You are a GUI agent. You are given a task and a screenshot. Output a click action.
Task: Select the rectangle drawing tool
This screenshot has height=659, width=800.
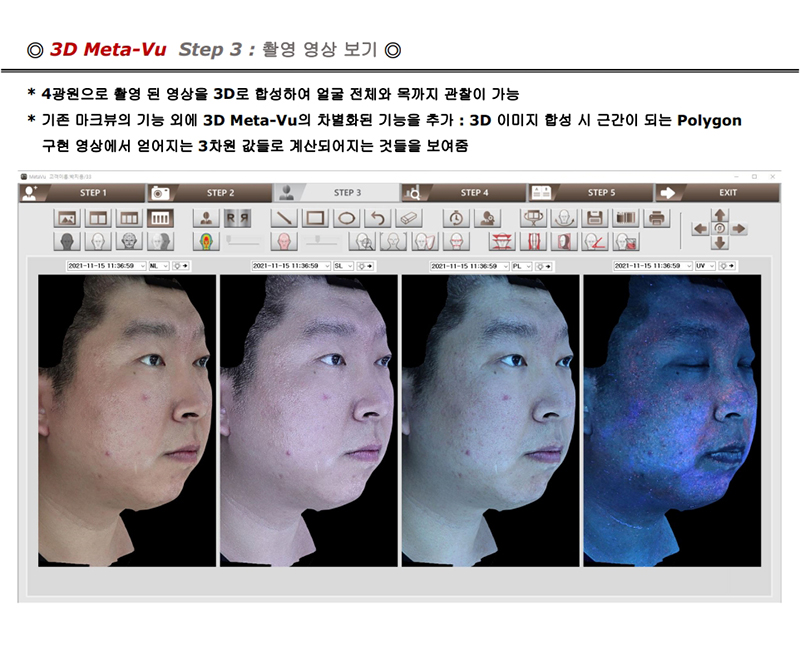pos(315,217)
